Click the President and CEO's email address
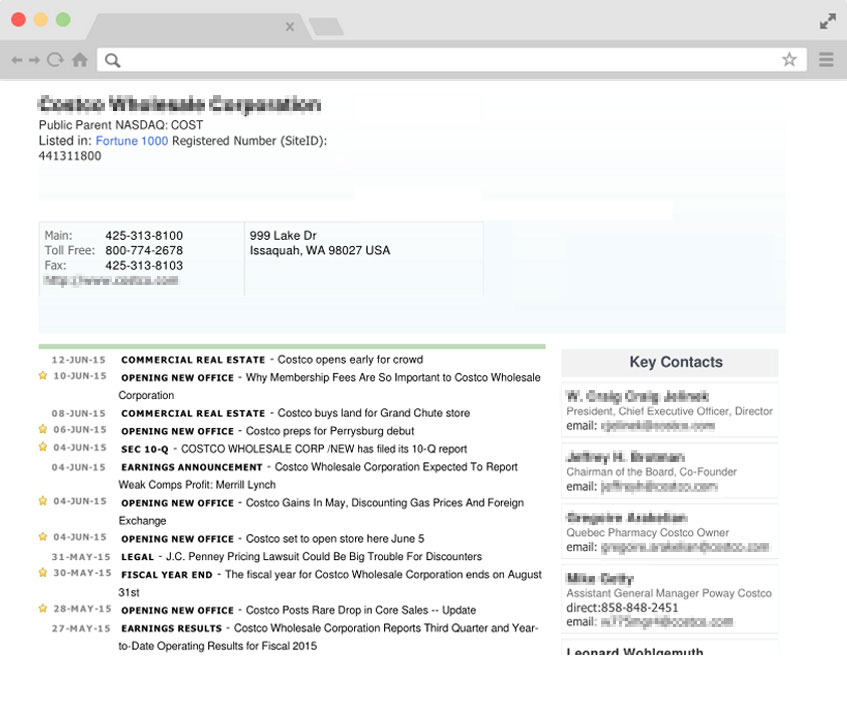 point(658,426)
